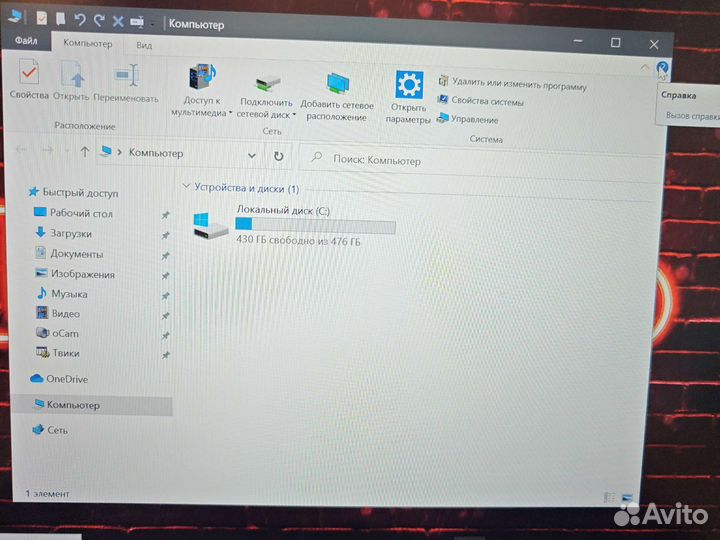Click pin icon next to Музыка
The image size is (720, 540).
pos(165,296)
